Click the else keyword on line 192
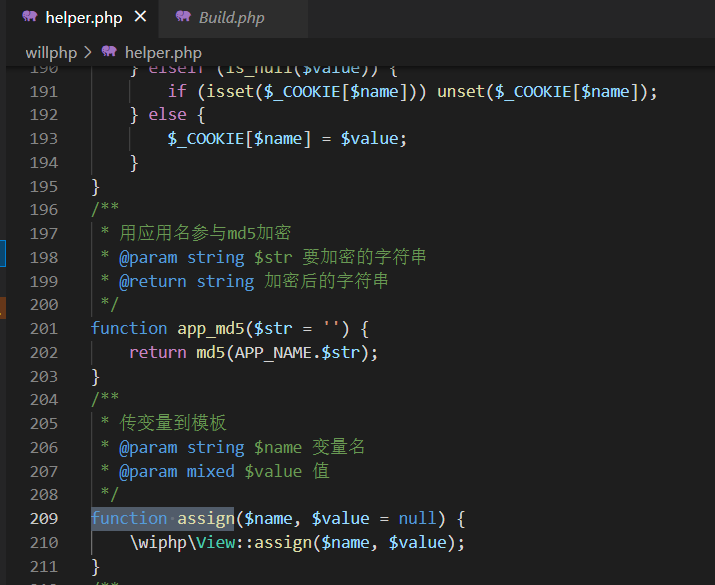Viewport: 715px width, 585px height. click(x=167, y=114)
